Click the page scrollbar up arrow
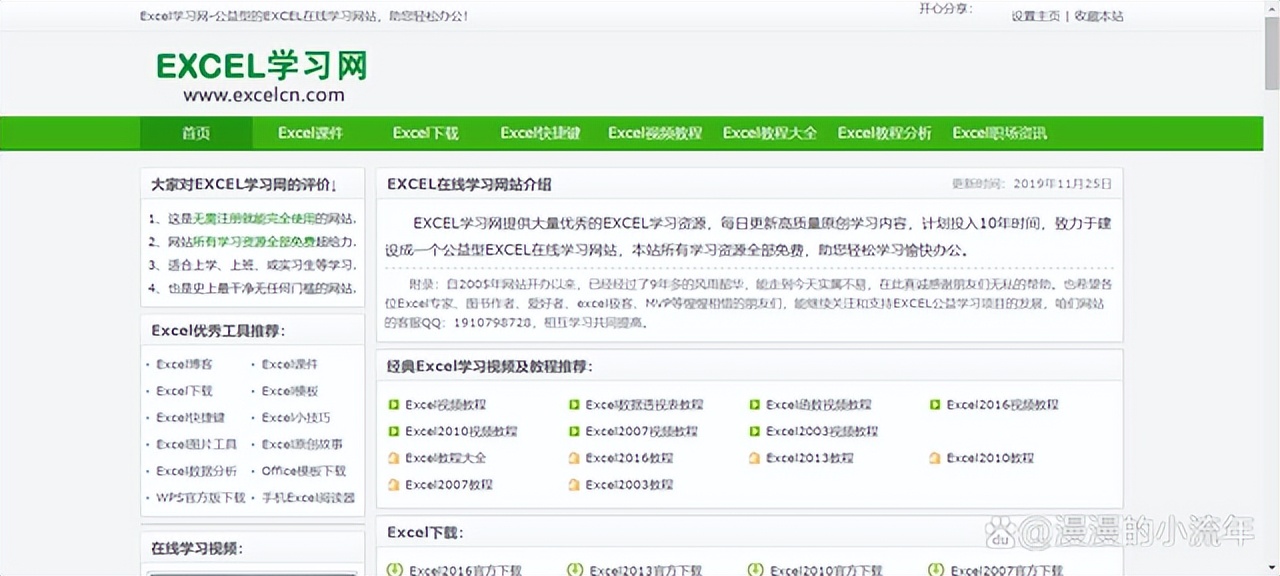 tap(1271, 8)
